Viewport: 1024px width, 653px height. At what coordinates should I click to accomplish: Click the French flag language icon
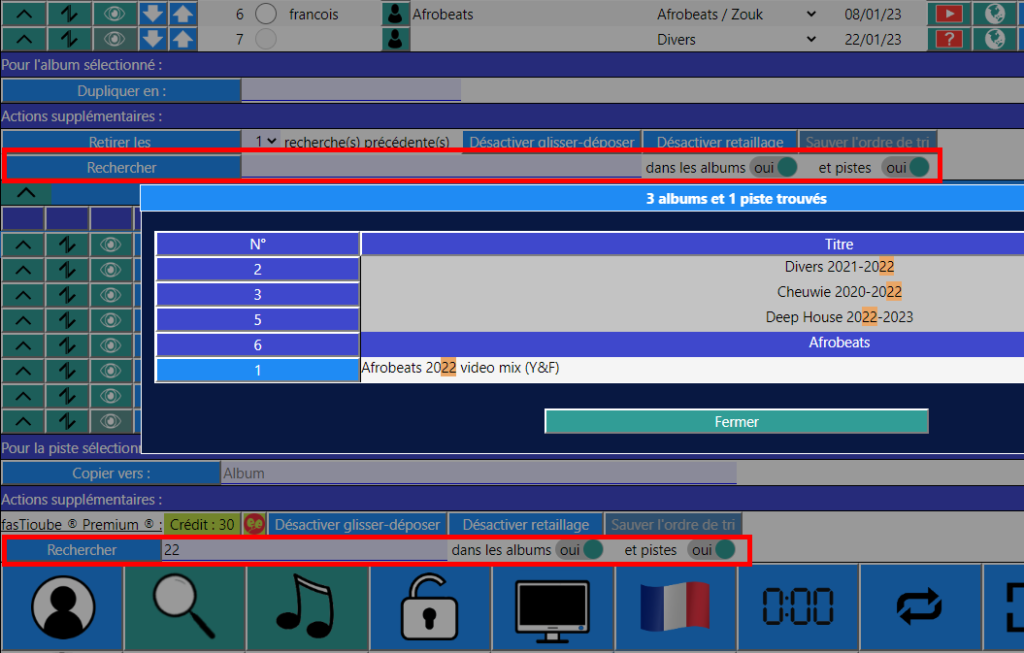676,606
